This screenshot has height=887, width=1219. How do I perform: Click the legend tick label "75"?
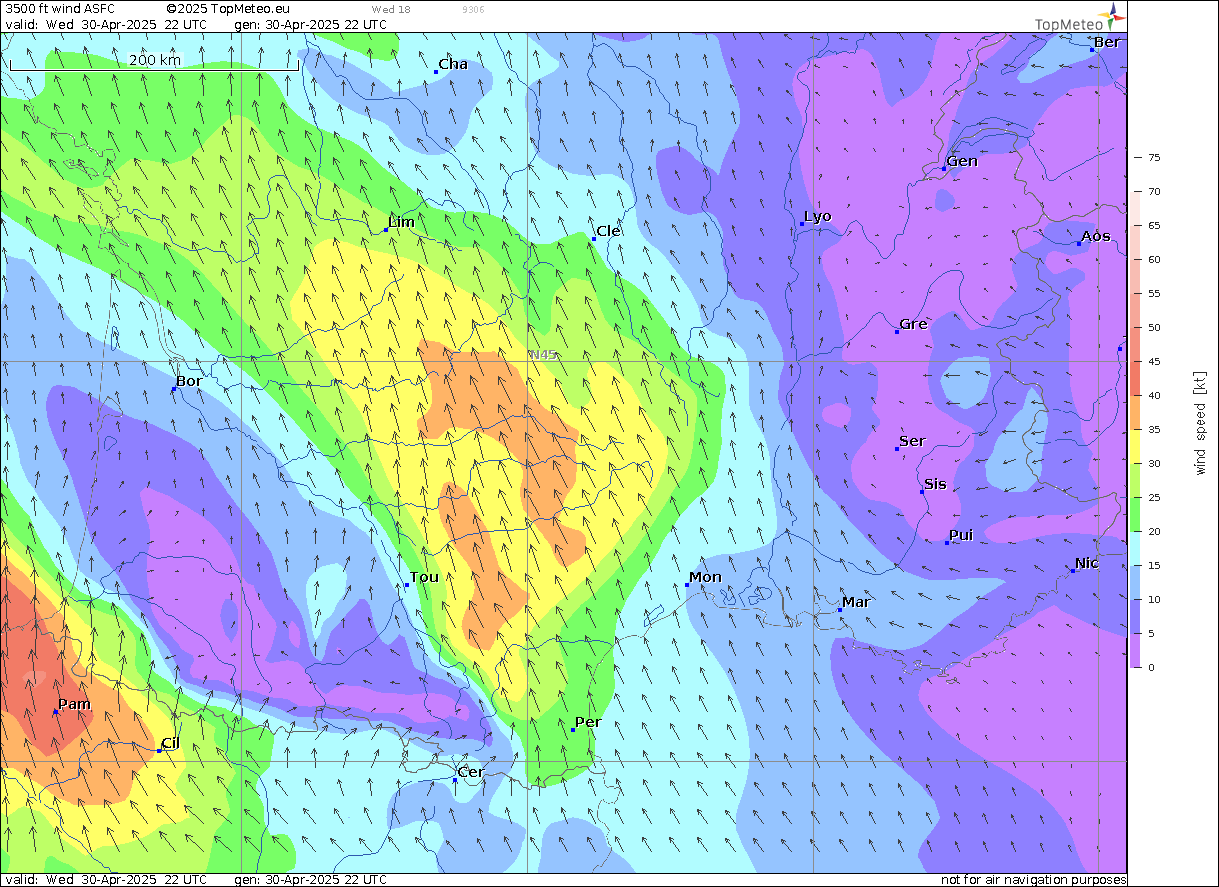pos(1154,157)
